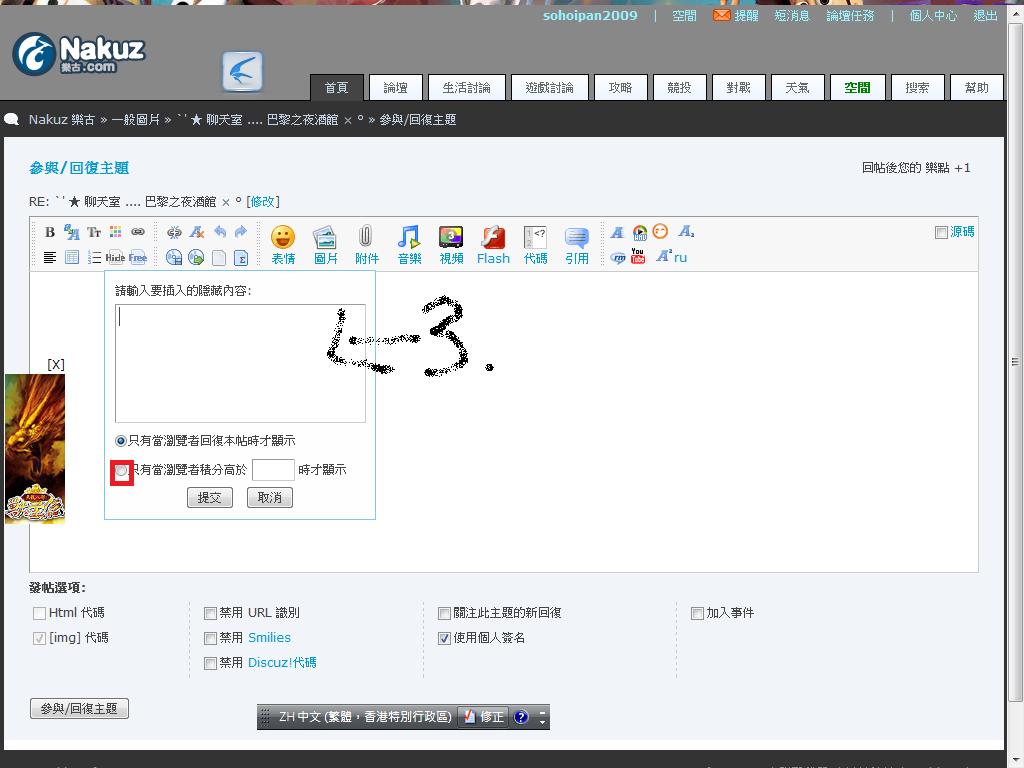Screen dimensions: 1024x768
Task: Open text alignment options
Action: point(50,257)
